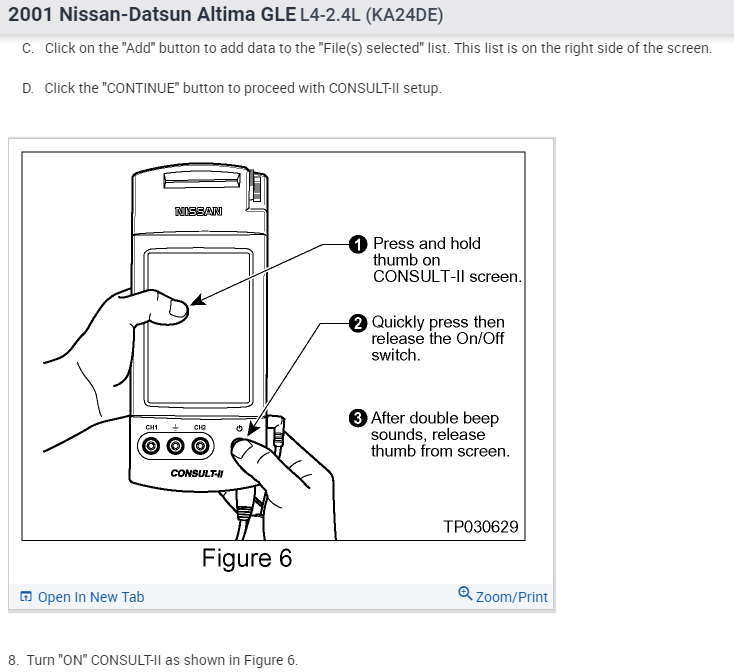734x672 pixels.
Task: Click the L4-2.4L (KA24DE) engine label
Action: [371, 15]
